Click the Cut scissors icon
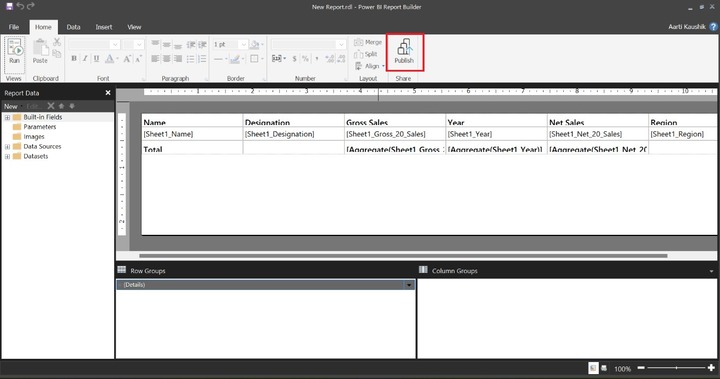The width and height of the screenshot is (720, 379). pyautogui.click(x=57, y=42)
